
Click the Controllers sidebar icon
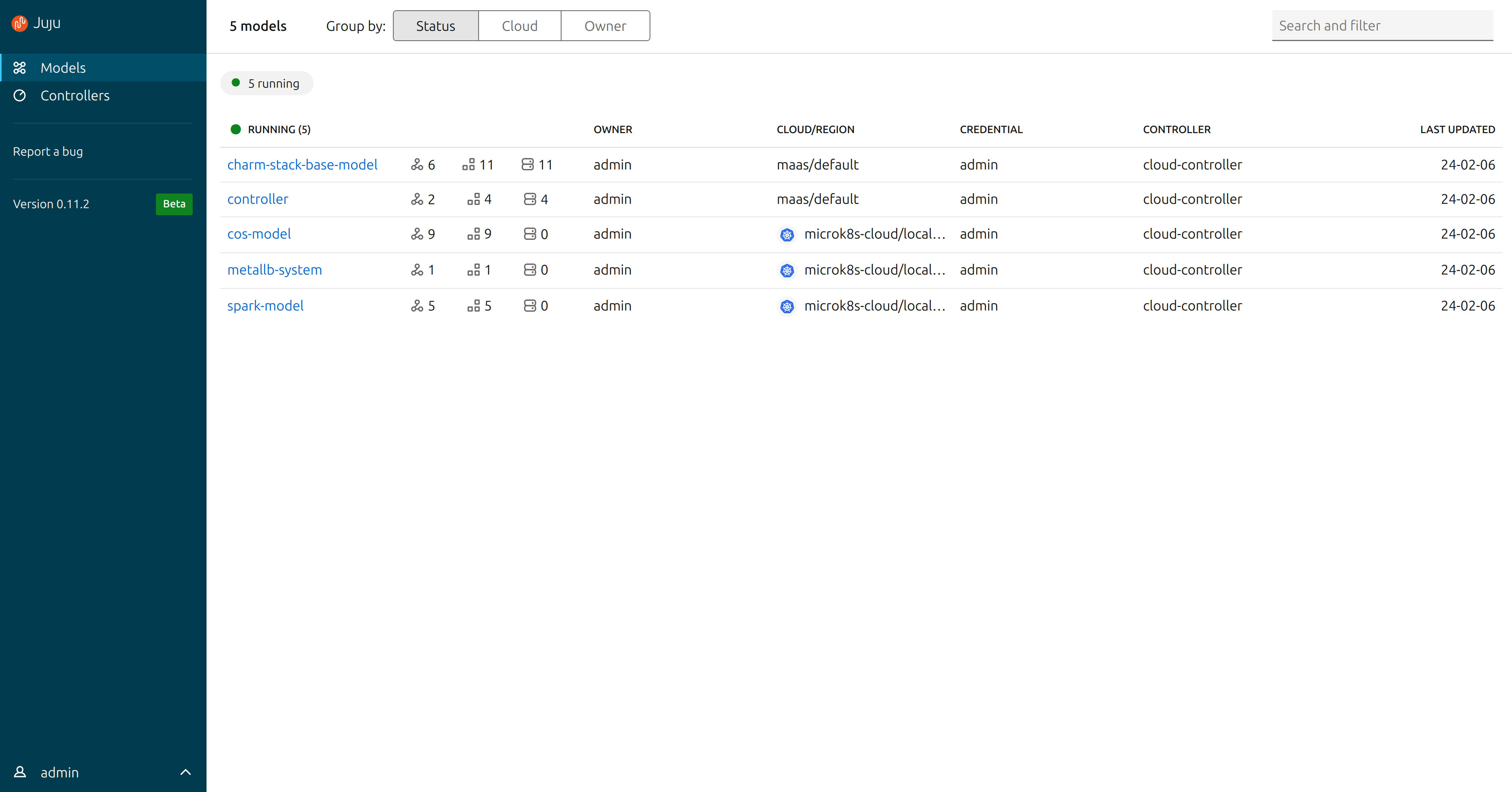click(19, 95)
